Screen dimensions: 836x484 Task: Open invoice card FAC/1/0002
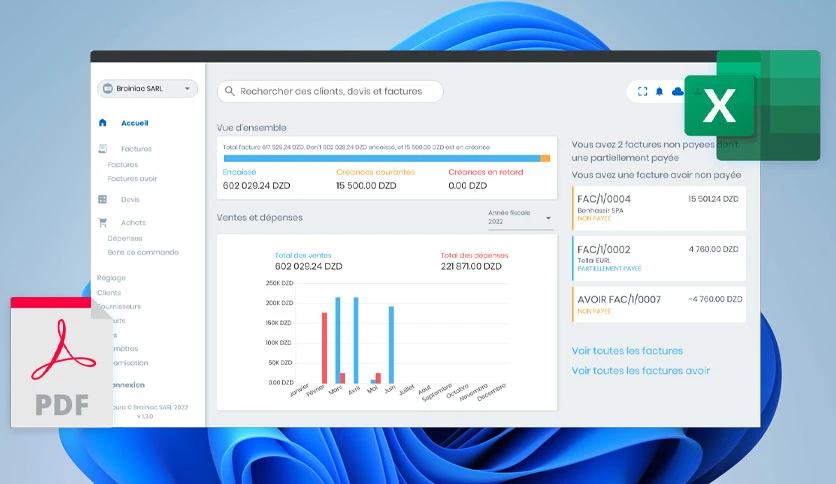click(x=658, y=259)
